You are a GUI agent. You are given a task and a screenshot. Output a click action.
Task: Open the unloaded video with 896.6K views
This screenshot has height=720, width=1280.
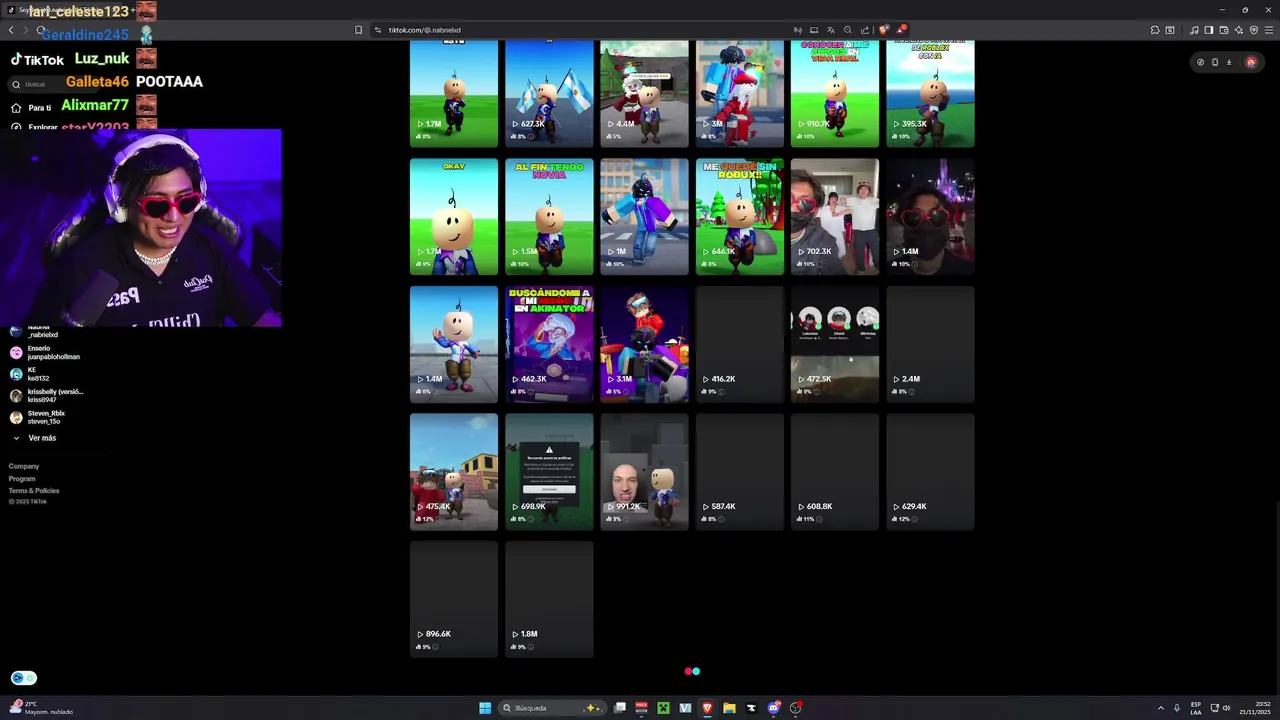click(454, 599)
